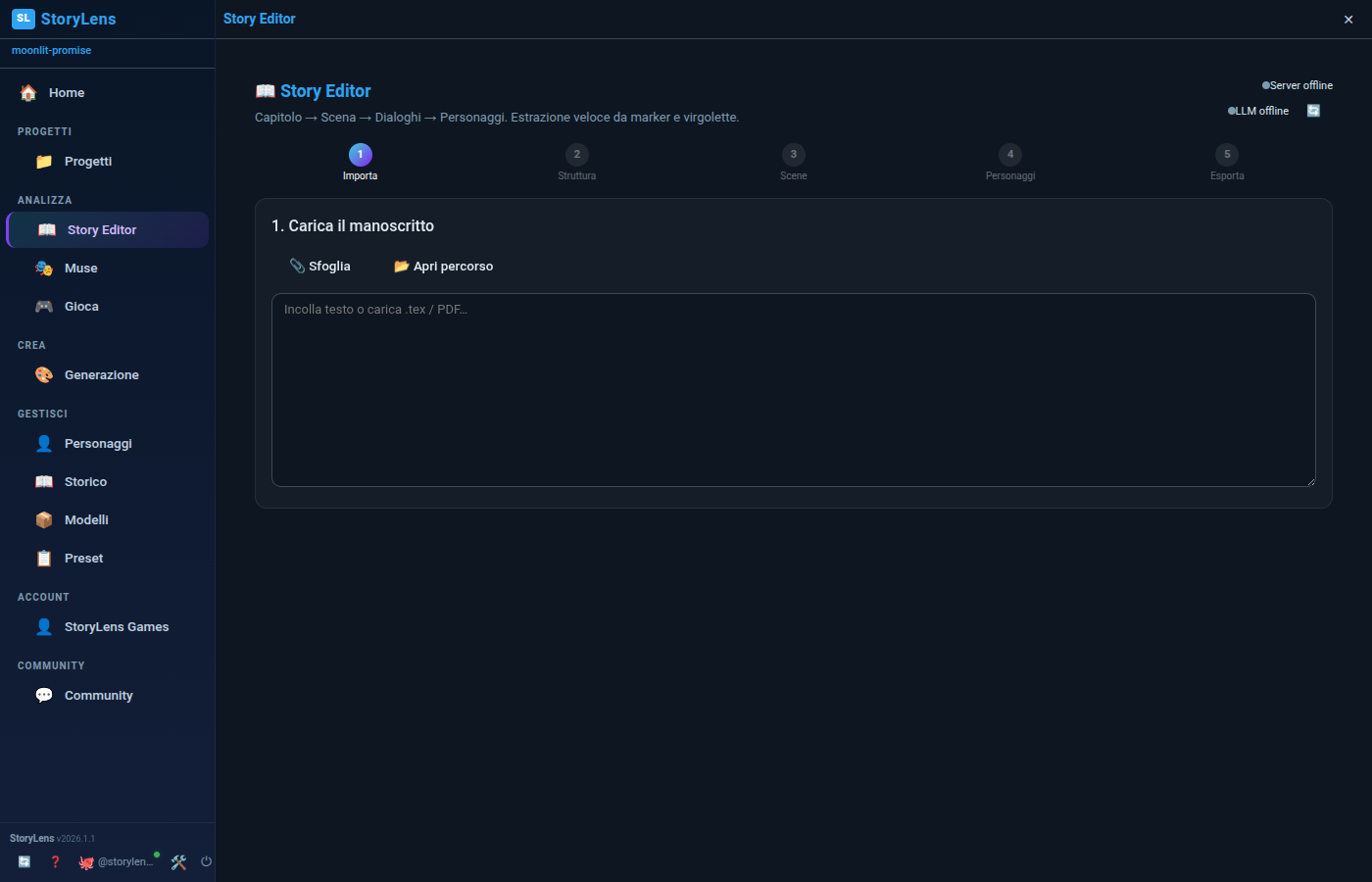Click the StoryLens v2026.1.1 version text
1372x882 pixels.
point(53,839)
